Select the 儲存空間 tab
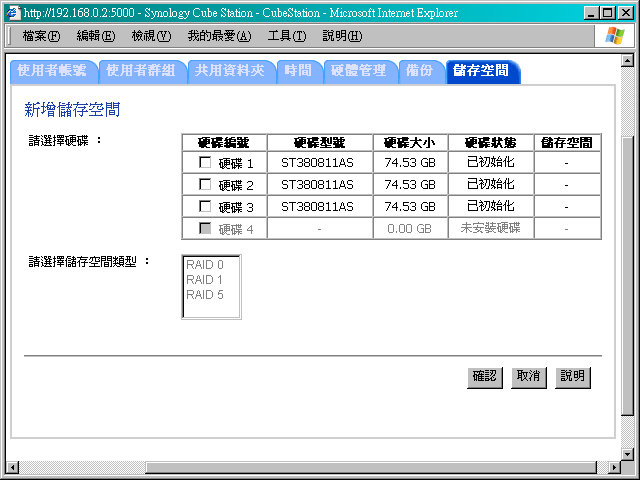Image resolution: width=640 pixels, height=480 pixels. (x=482, y=71)
